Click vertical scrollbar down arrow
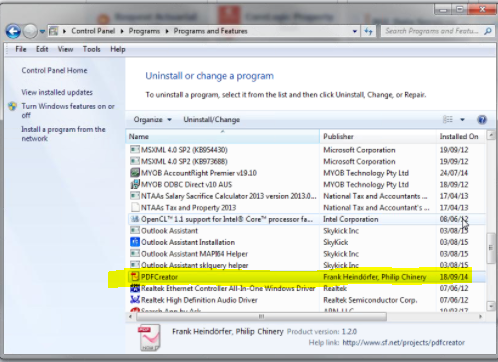Viewport: 498px width, 362px height. click(490, 306)
